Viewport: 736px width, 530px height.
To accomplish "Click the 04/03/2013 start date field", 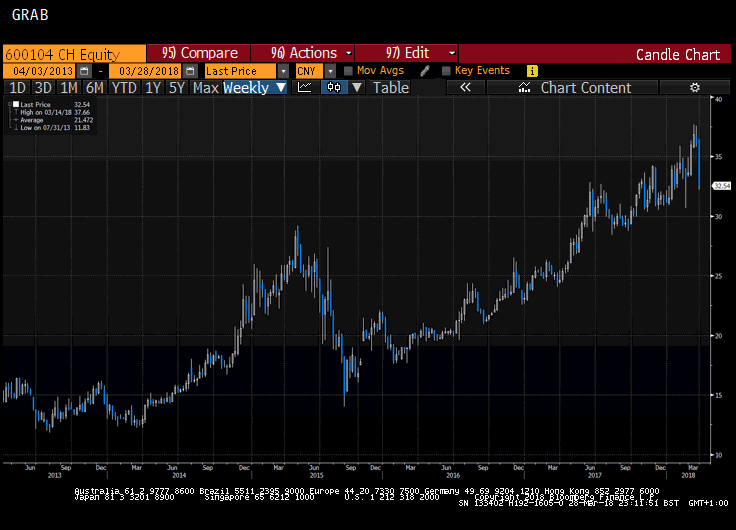I will coord(40,71).
